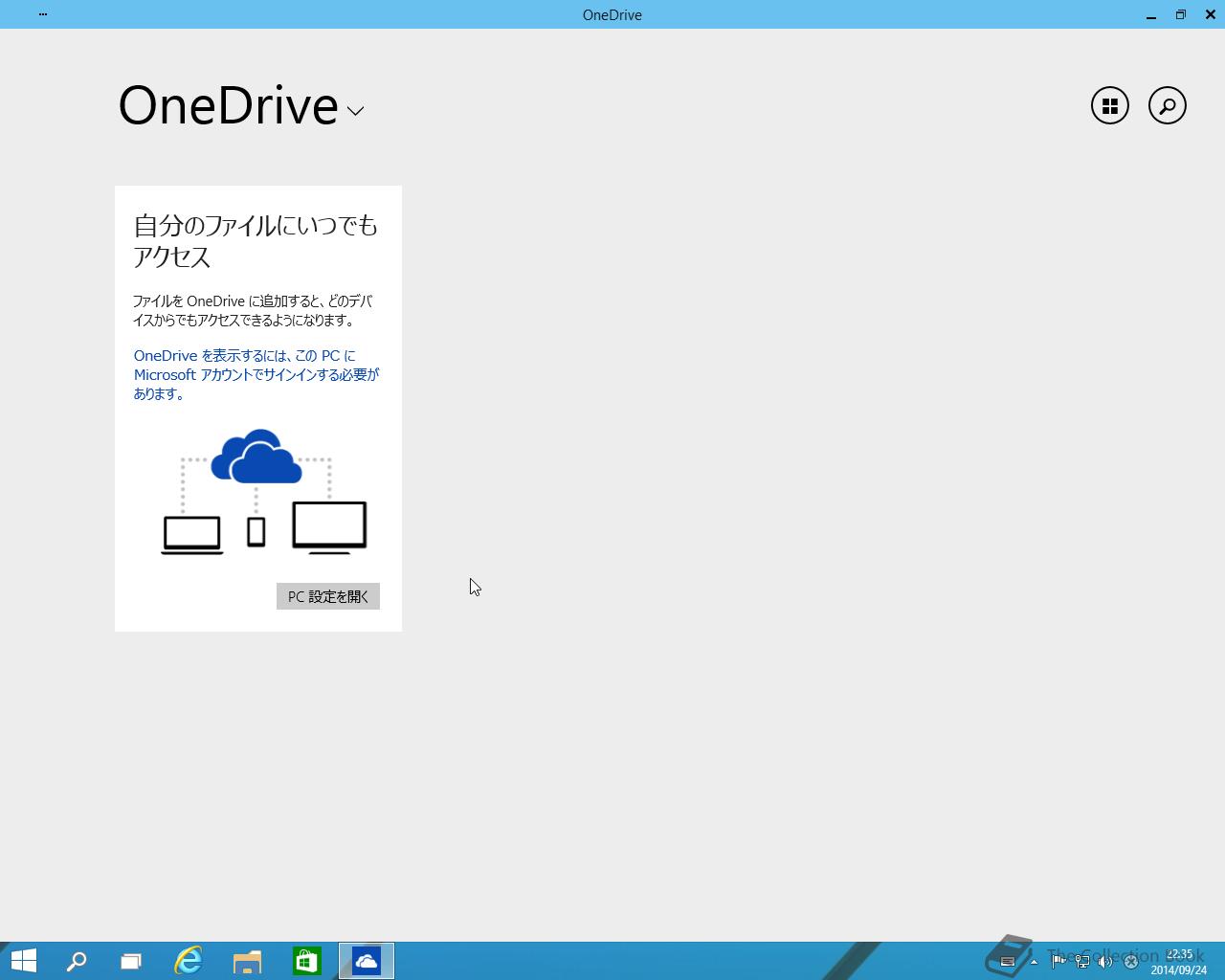Minimize the OneDrive window

click(1151, 14)
